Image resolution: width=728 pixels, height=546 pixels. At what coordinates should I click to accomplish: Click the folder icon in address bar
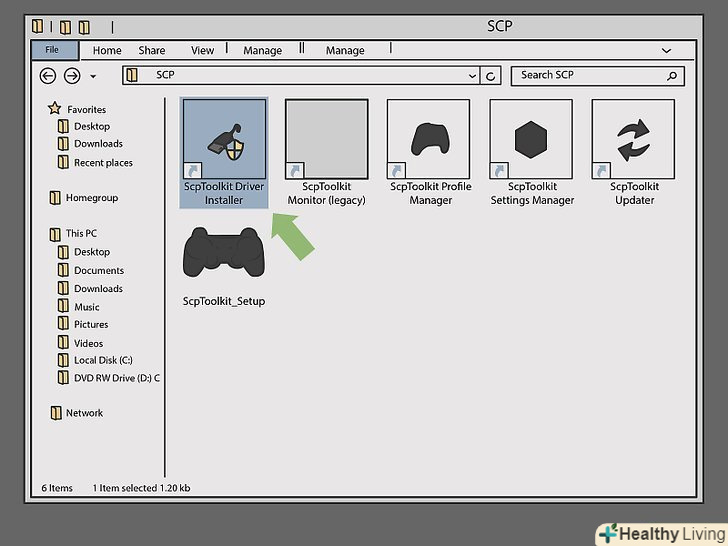click(x=132, y=75)
